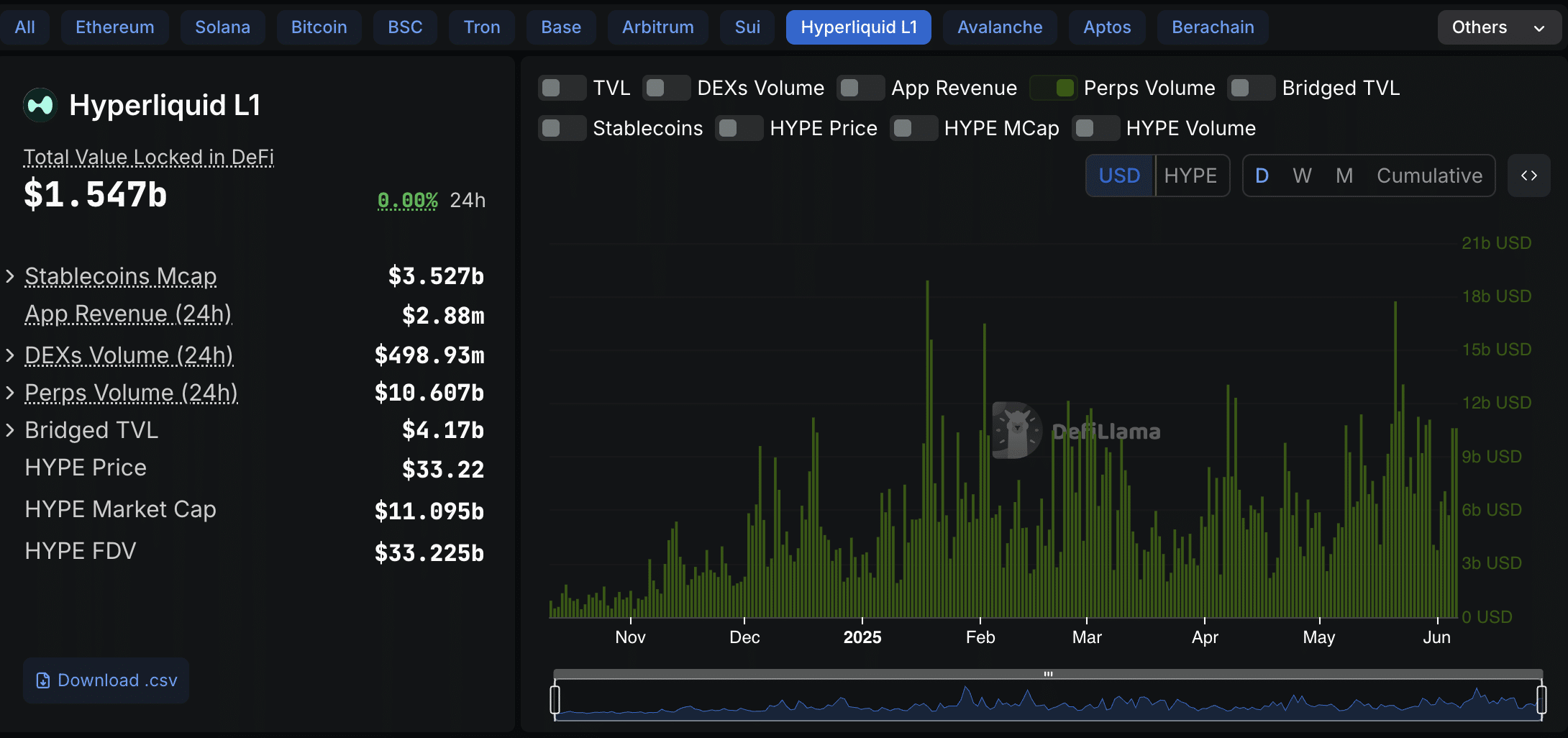
Task: Click the $1.547b TVL value
Action: tap(96, 194)
